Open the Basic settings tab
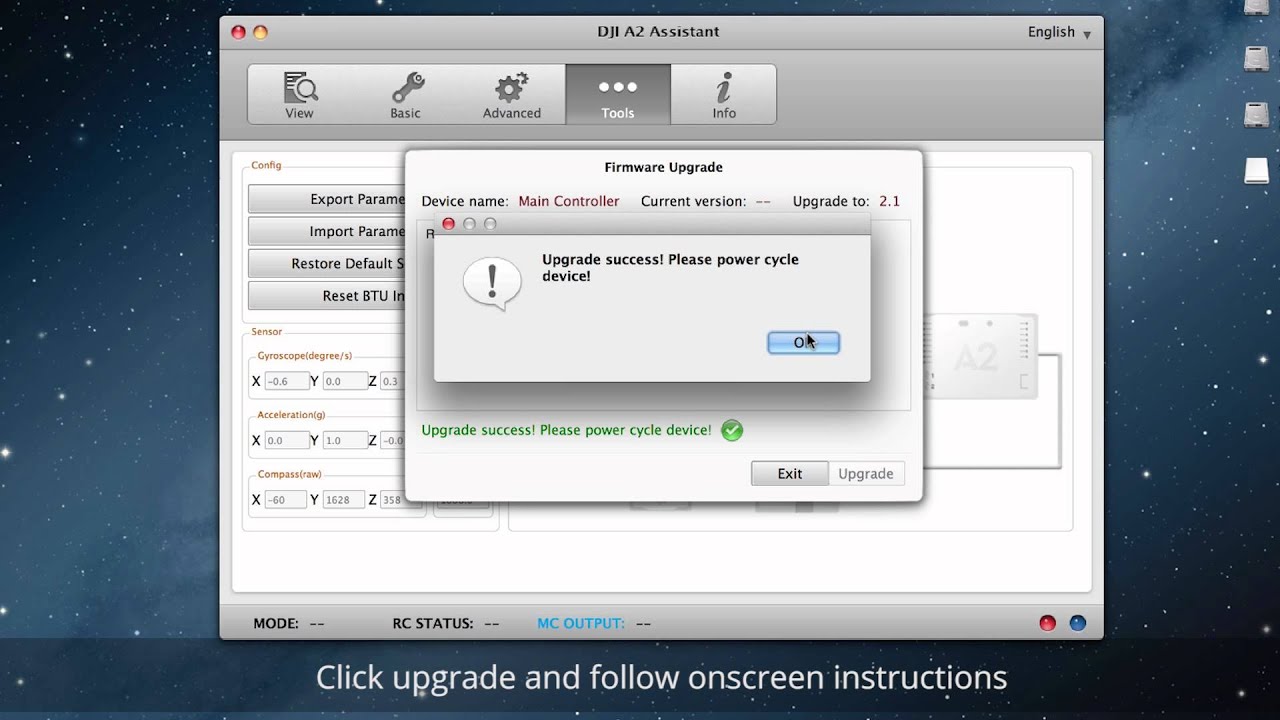The height and width of the screenshot is (720, 1280). pyautogui.click(x=405, y=94)
